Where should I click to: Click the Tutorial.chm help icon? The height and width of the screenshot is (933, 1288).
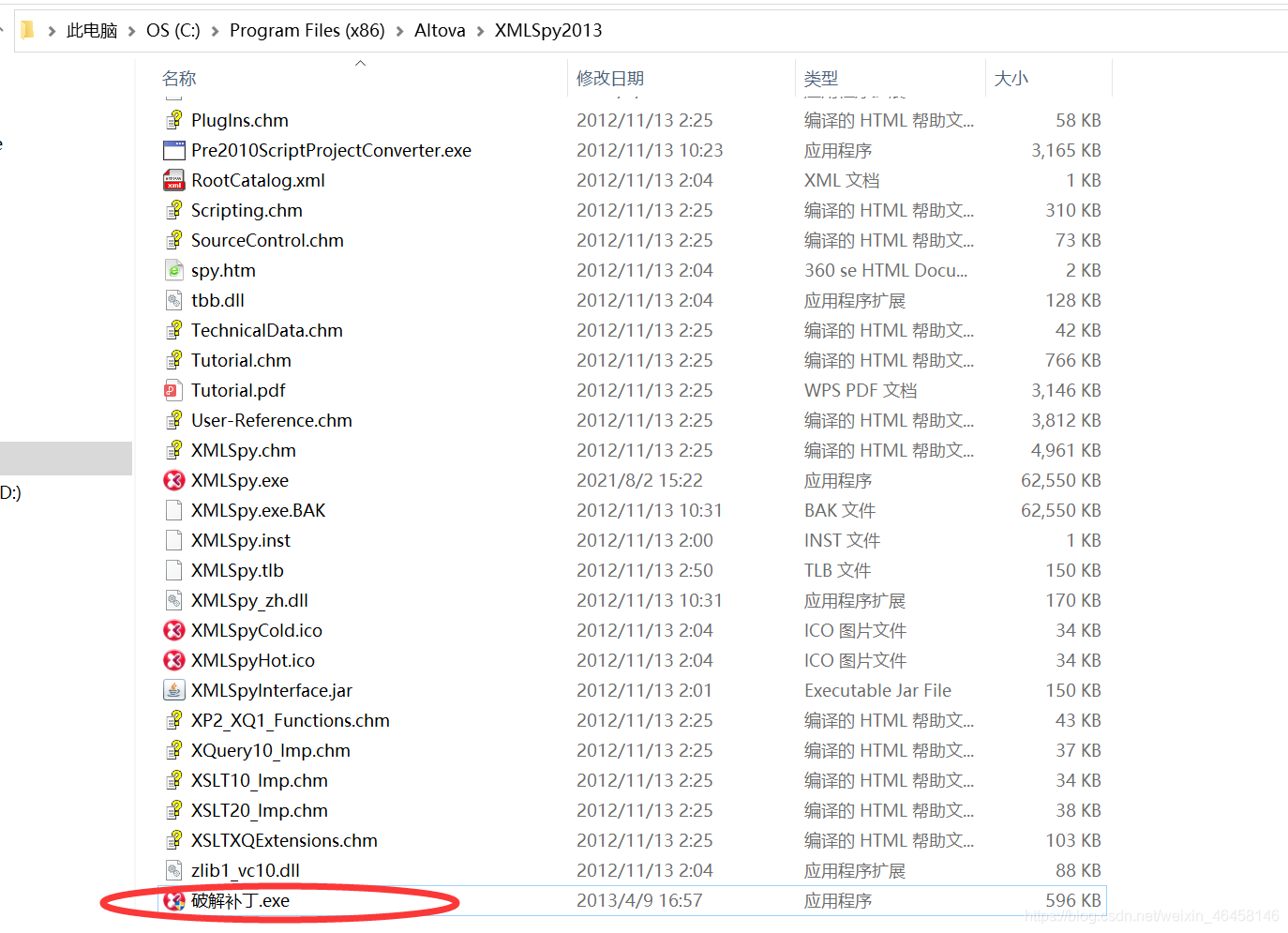(x=174, y=360)
